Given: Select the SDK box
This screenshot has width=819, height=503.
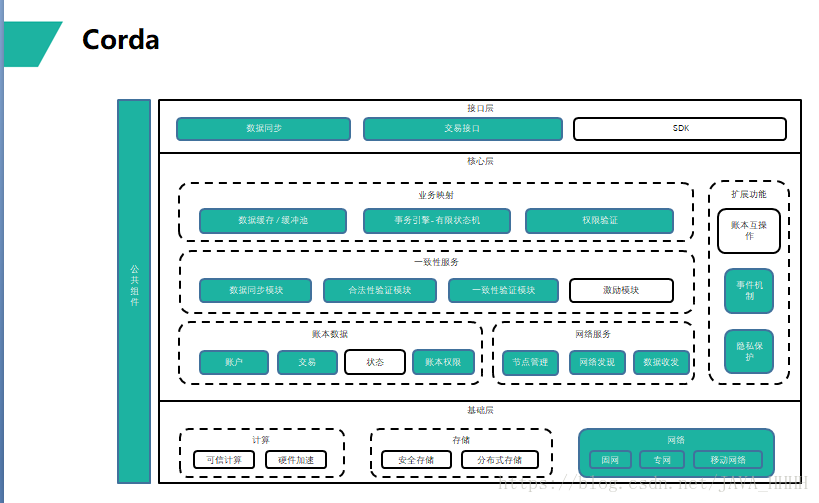Looking at the screenshot, I should [x=680, y=128].
